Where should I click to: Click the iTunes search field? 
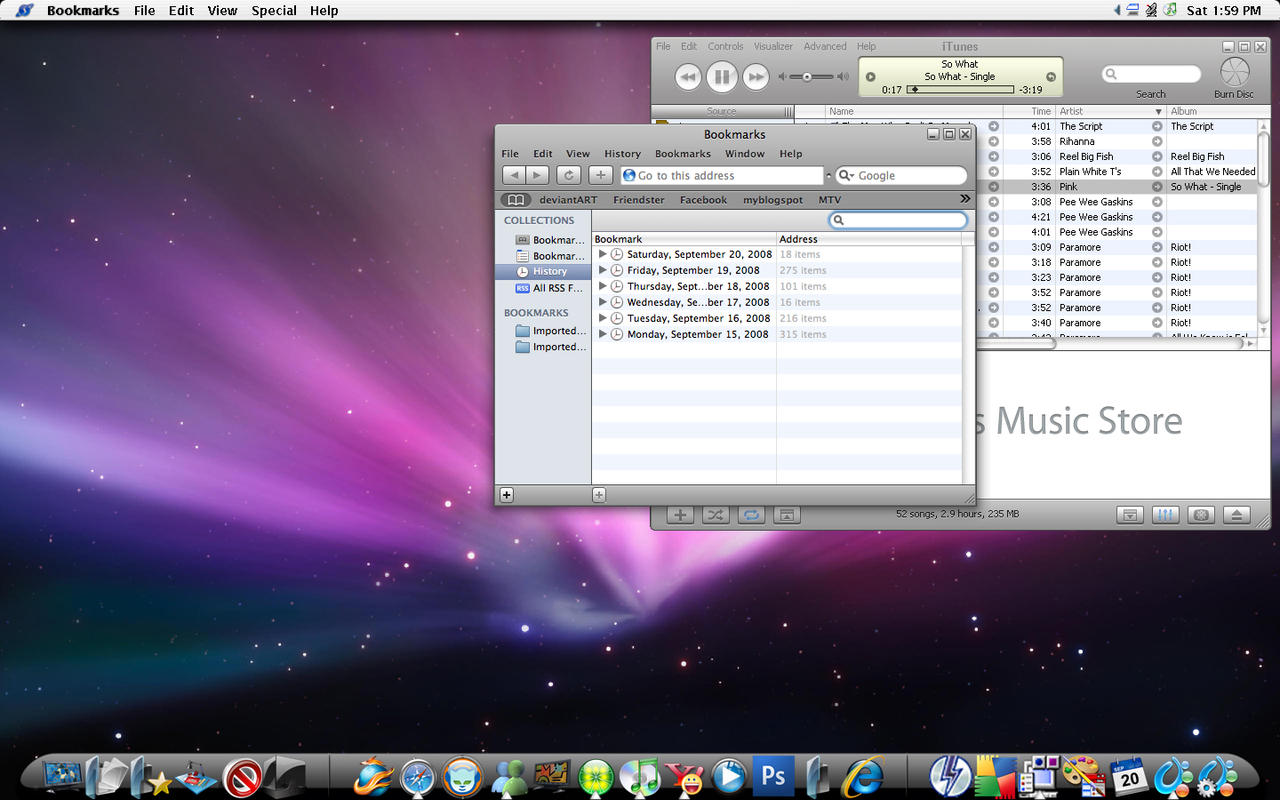click(1151, 74)
